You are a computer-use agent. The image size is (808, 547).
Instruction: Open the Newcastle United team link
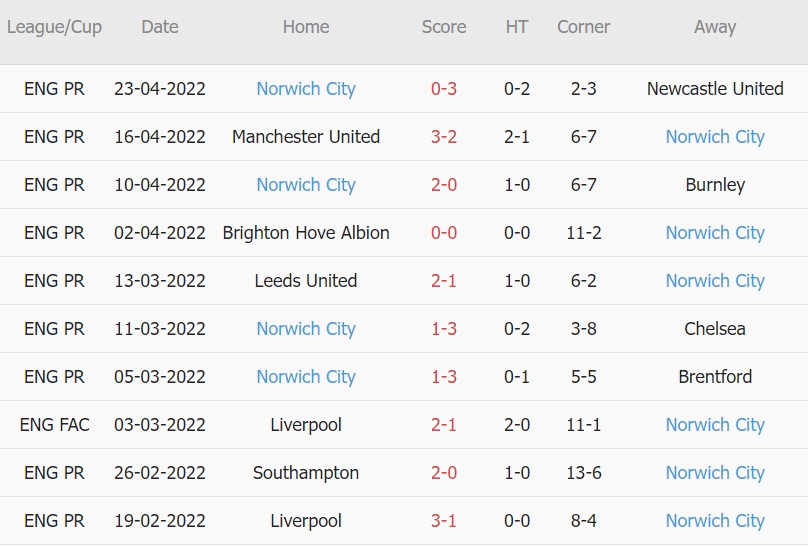(x=715, y=89)
